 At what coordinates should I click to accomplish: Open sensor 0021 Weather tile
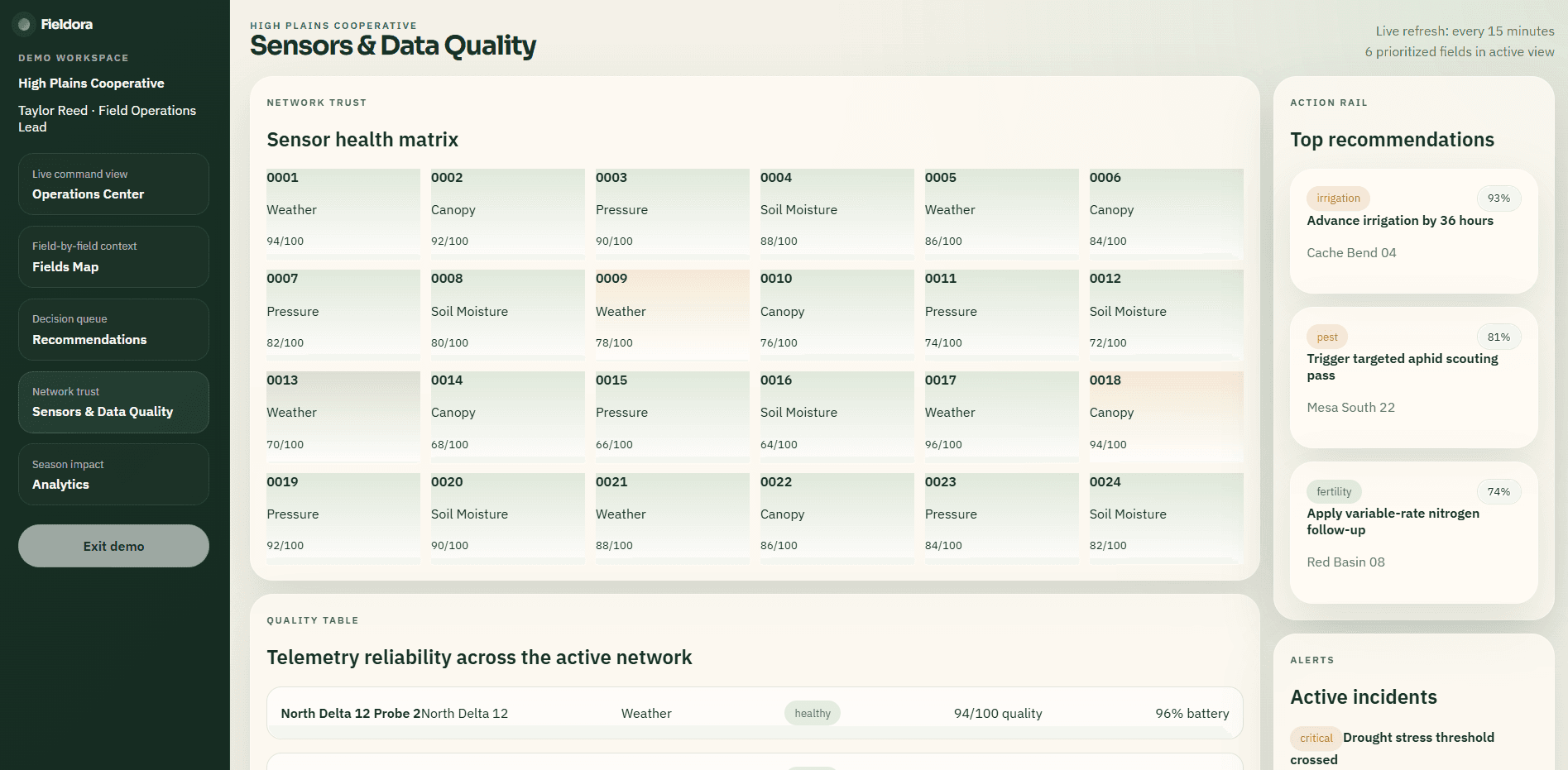click(673, 519)
